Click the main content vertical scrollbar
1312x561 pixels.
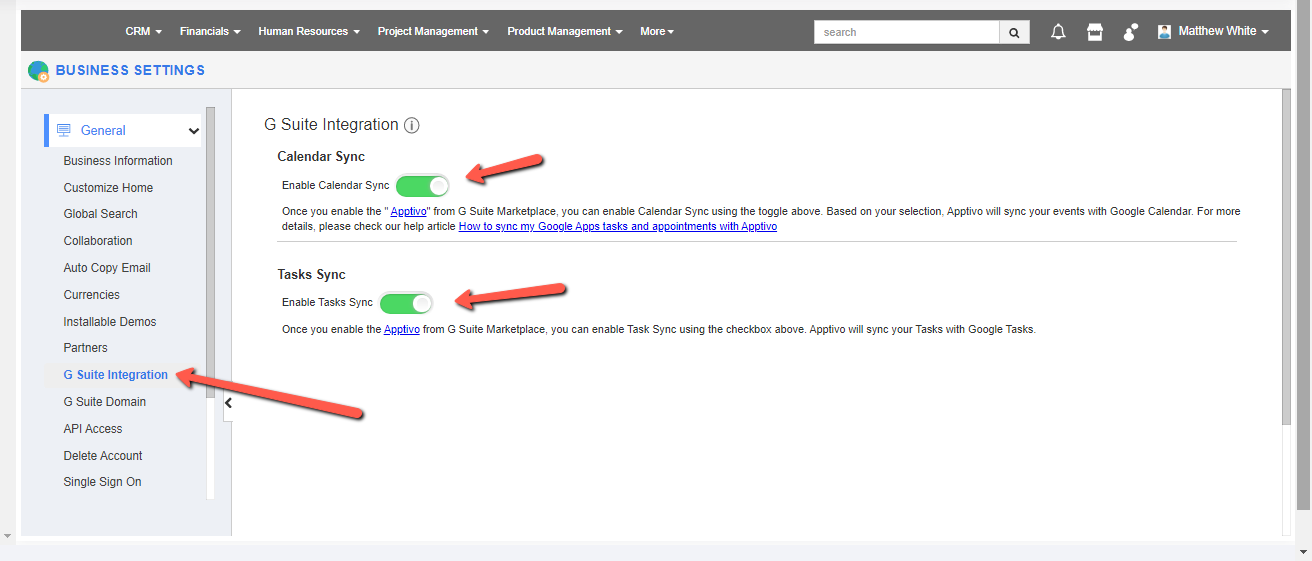coord(1286,260)
